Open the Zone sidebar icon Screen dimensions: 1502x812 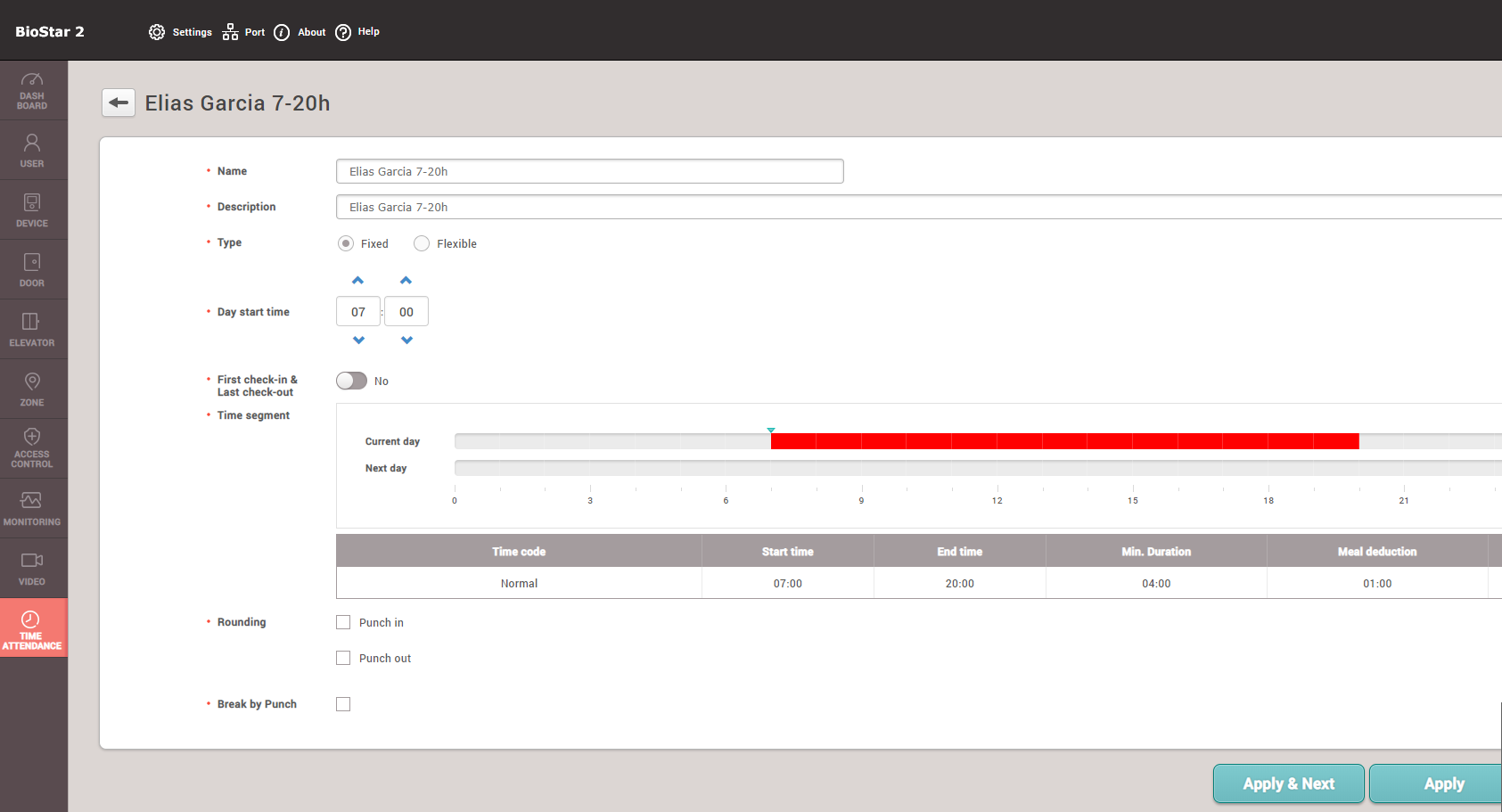point(32,390)
